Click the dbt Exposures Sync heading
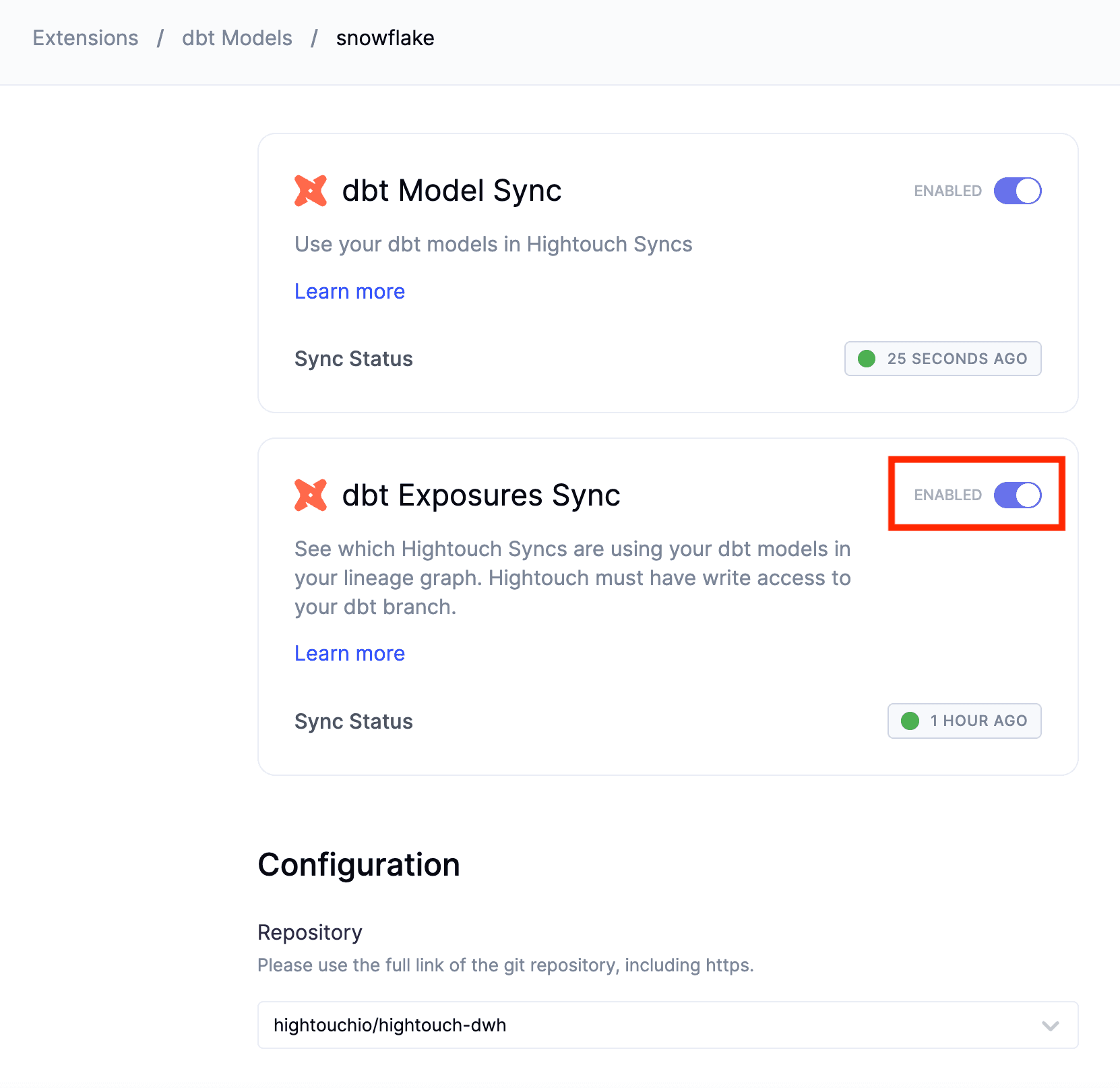The width and height of the screenshot is (1120, 1088). (x=480, y=495)
